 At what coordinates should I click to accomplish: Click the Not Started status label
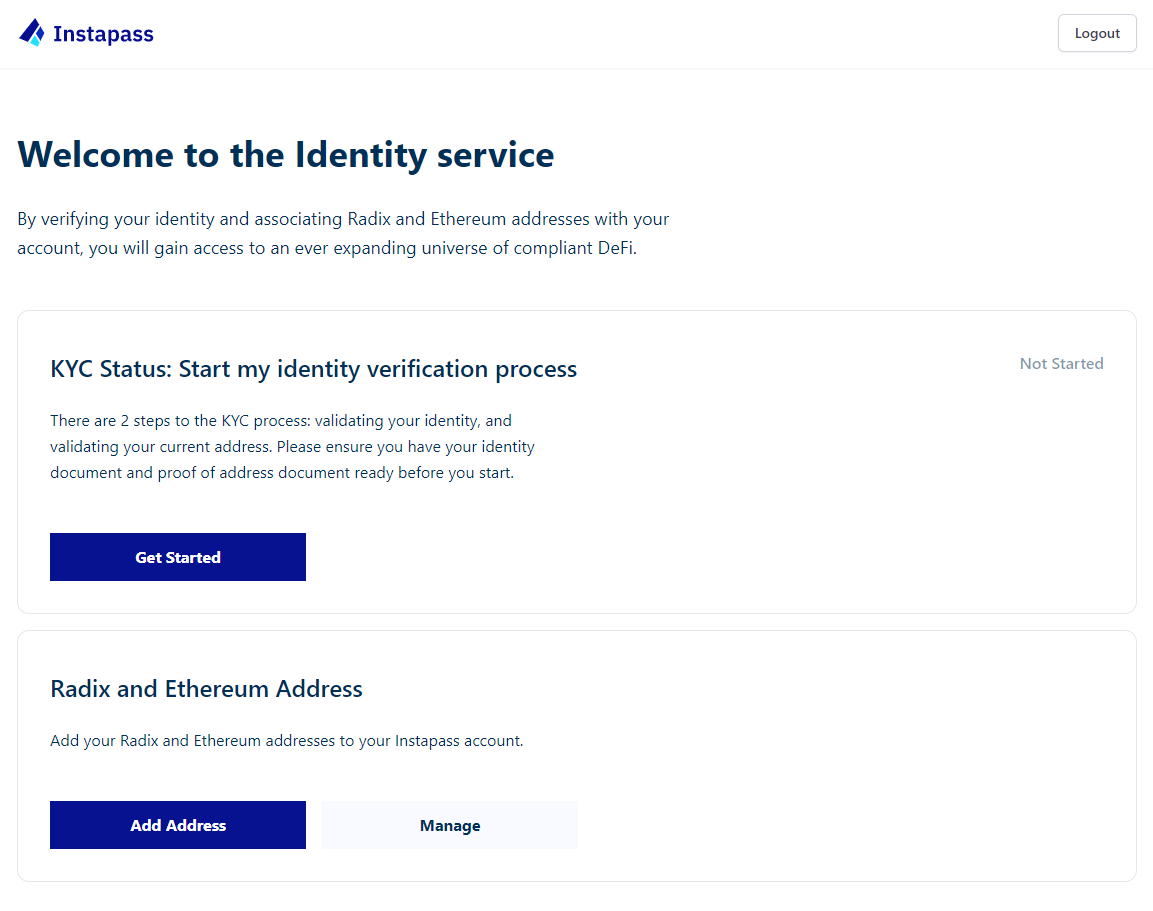click(x=1061, y=363)
